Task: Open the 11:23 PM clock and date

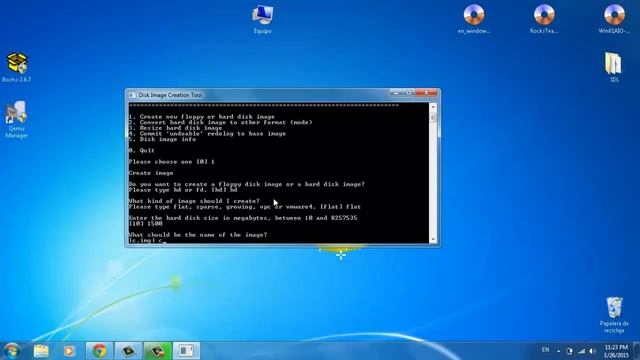Action: coord(616,351)
